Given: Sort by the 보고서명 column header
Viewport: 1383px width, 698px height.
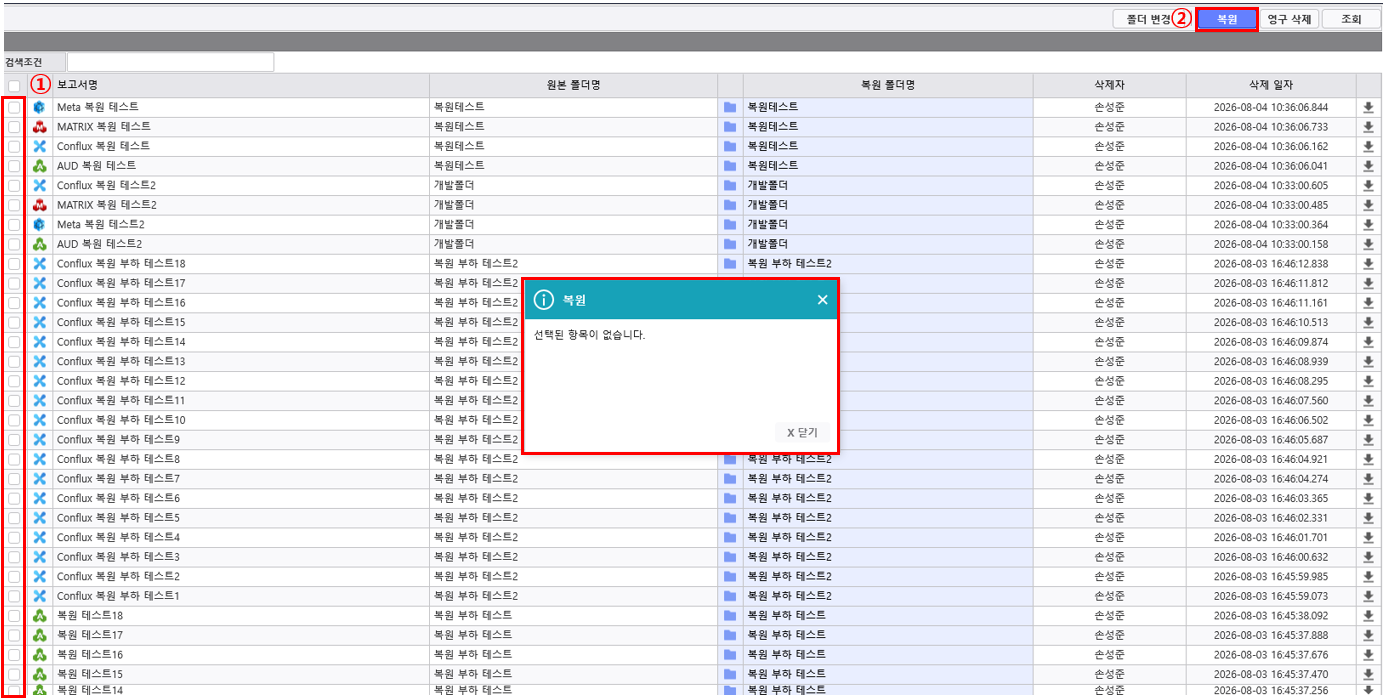Looking at the screenshot, I should (x=241, y=85).
